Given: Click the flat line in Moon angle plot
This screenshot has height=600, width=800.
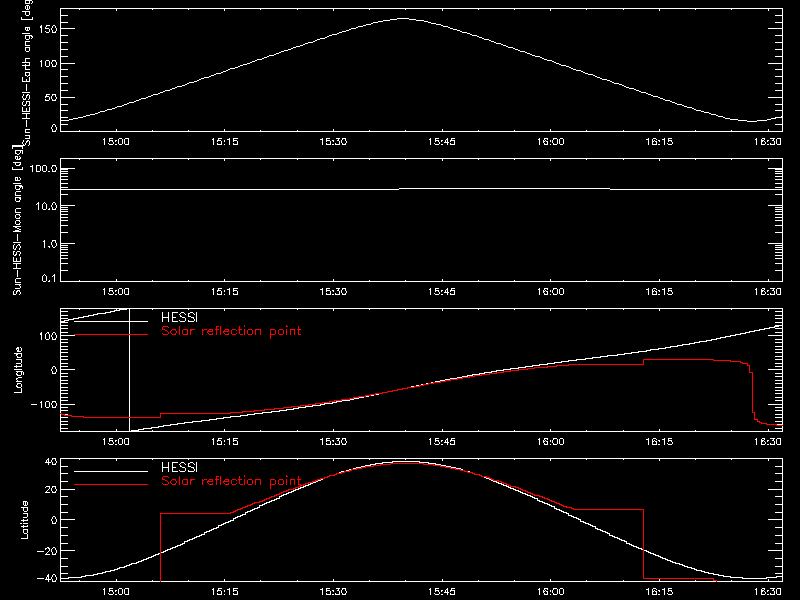Looking at the screenshot, I should [421, 189].
